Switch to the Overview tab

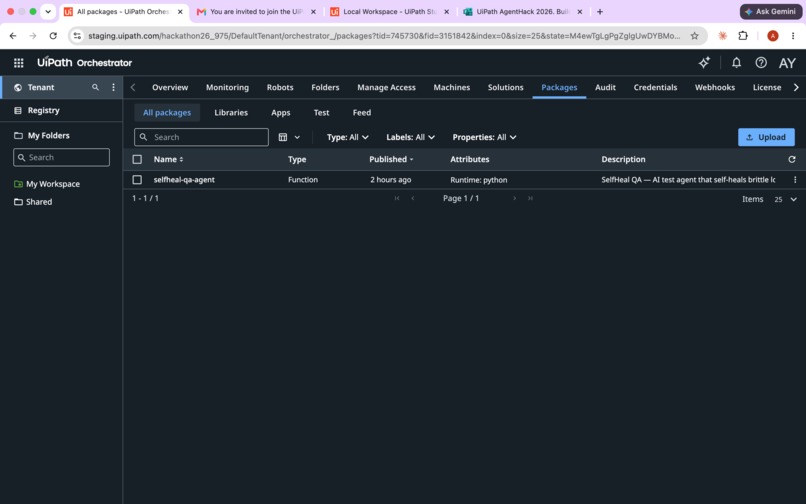170,87
